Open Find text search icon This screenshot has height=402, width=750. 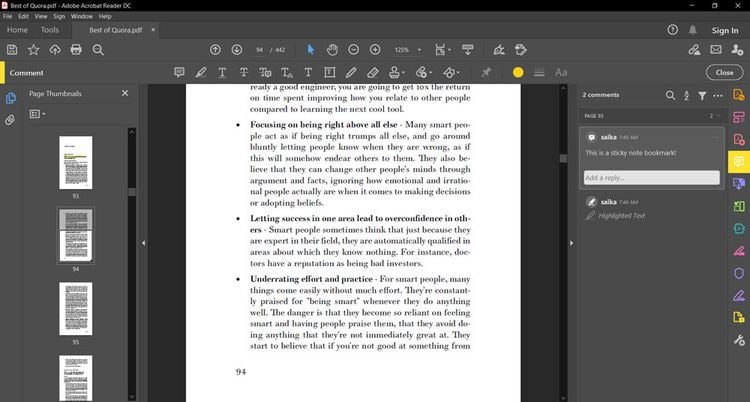point(98,50)
